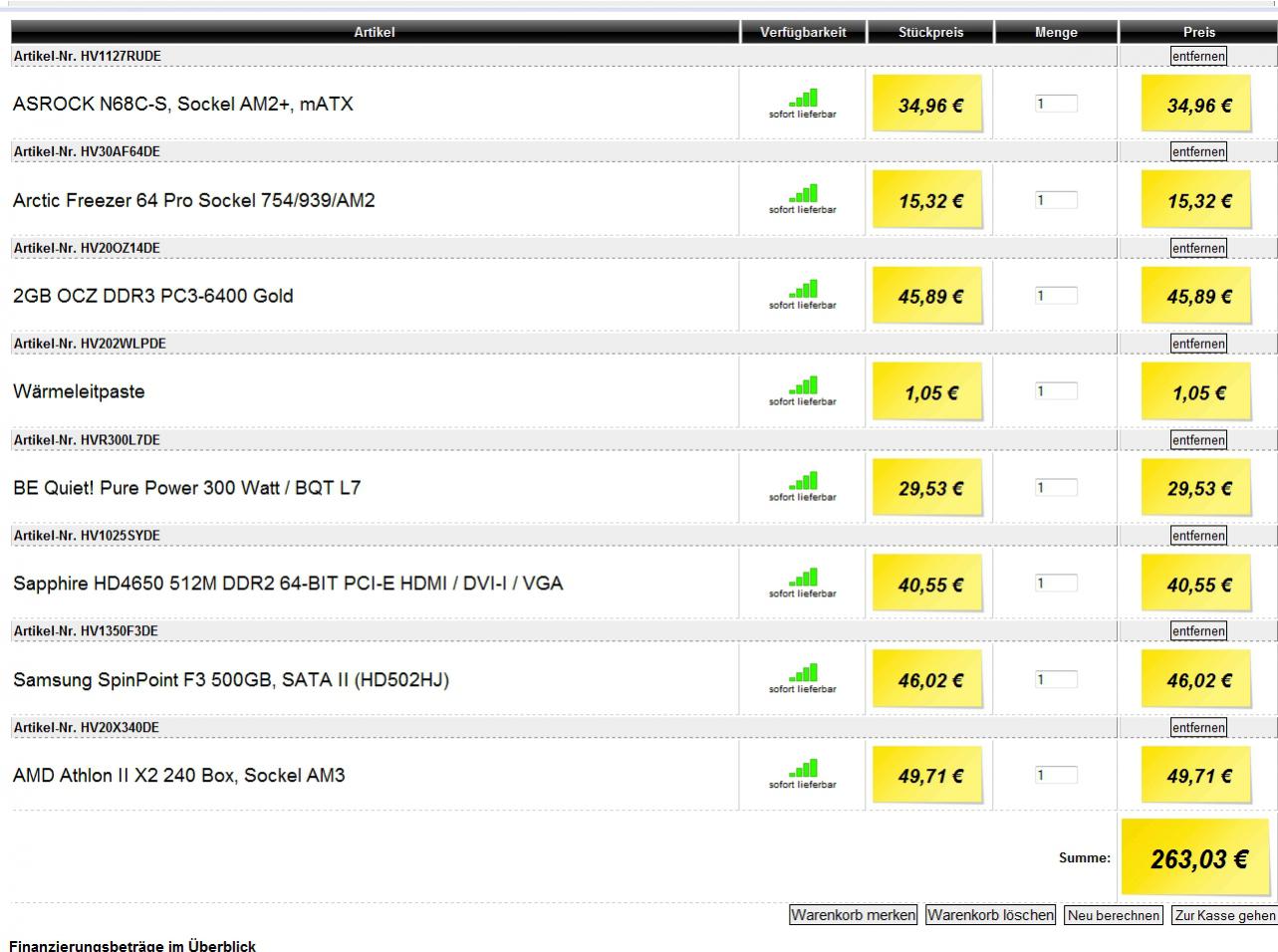Click Artikel-Nr. HVR300L7DE text
This screenshot has width=1278, height=952.
click(87, 440)
